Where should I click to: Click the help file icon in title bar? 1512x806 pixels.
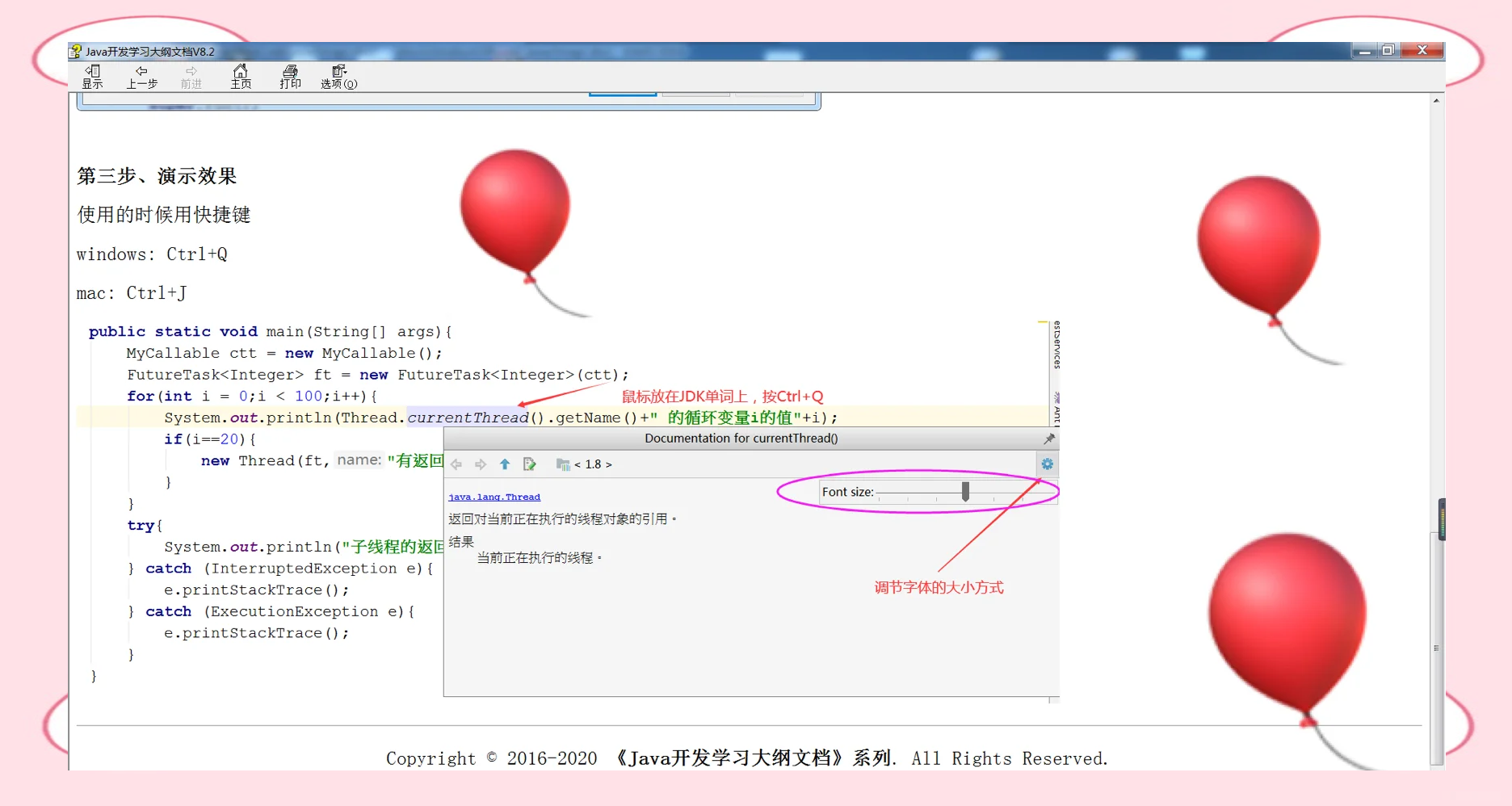click(x=75, y=51)
